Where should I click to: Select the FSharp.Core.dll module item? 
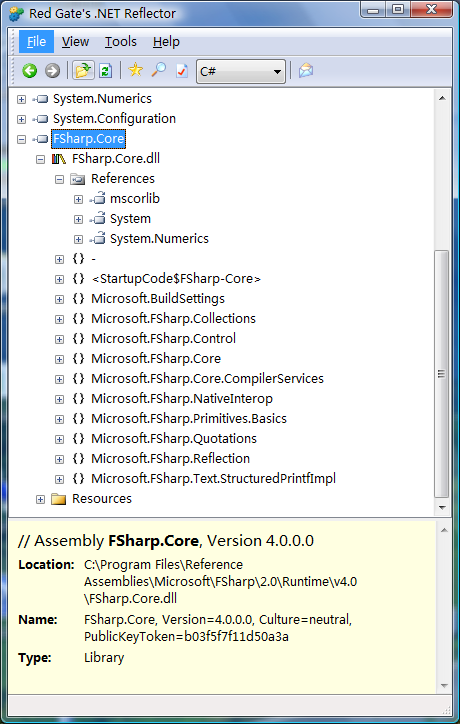(116, 158)
